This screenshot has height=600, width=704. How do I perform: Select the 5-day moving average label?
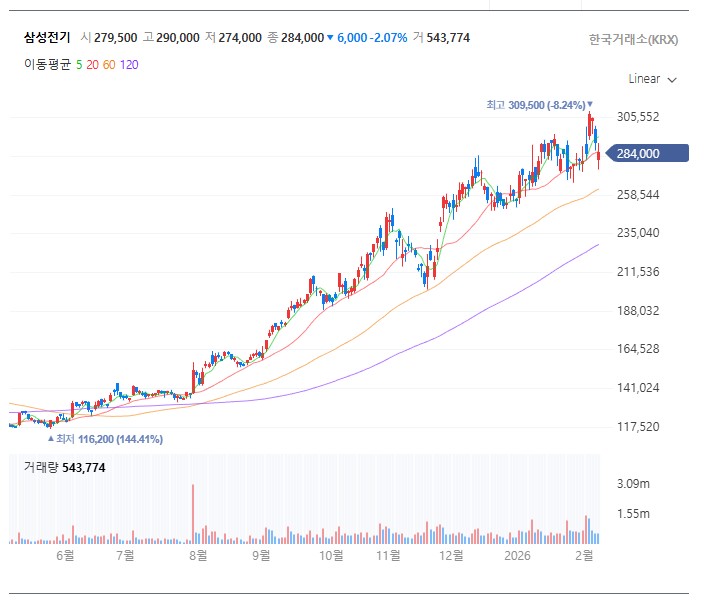(79, 65)
